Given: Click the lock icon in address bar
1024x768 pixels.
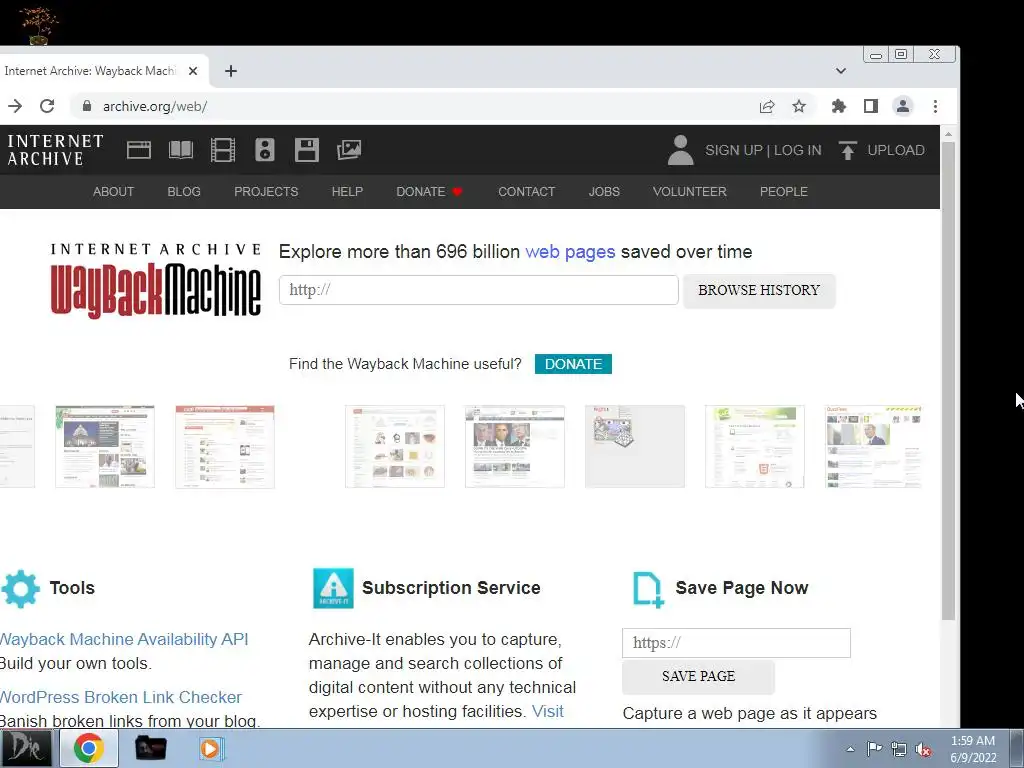Looking at the screenshot, I should 87,106.
